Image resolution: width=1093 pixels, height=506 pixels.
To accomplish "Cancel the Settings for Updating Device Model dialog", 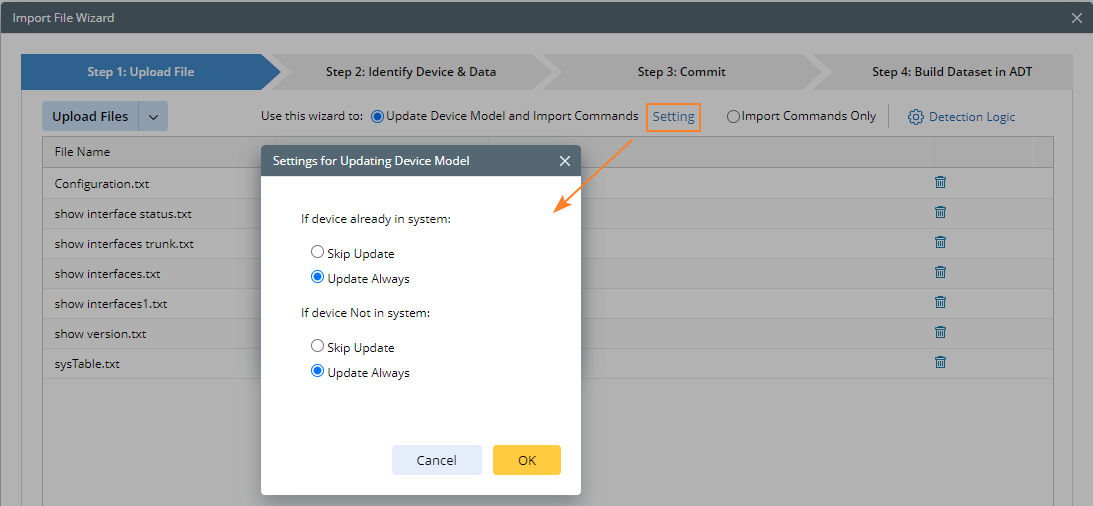I will coord(436,460).
